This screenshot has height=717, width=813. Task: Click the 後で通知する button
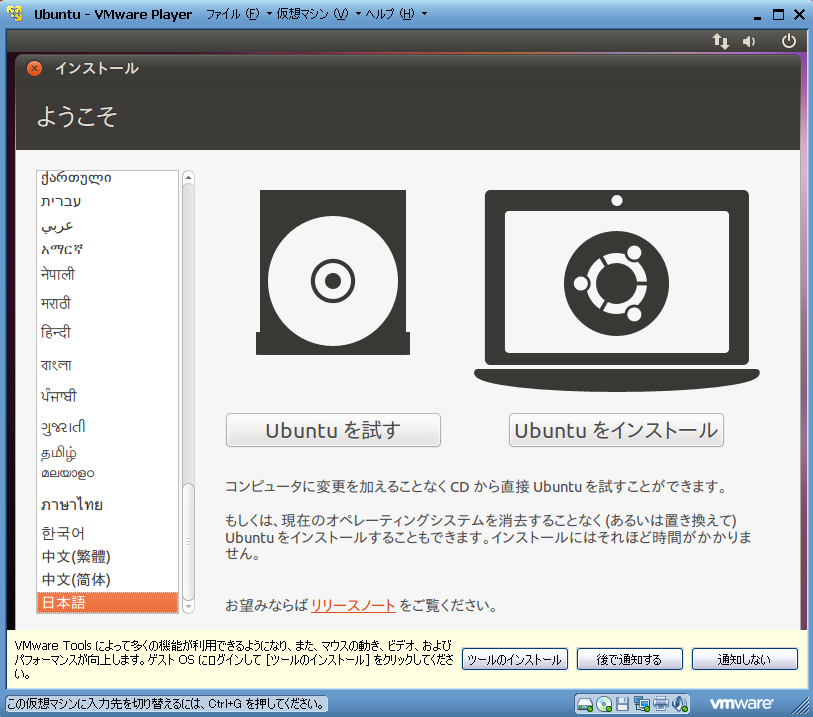coord(629,659)
